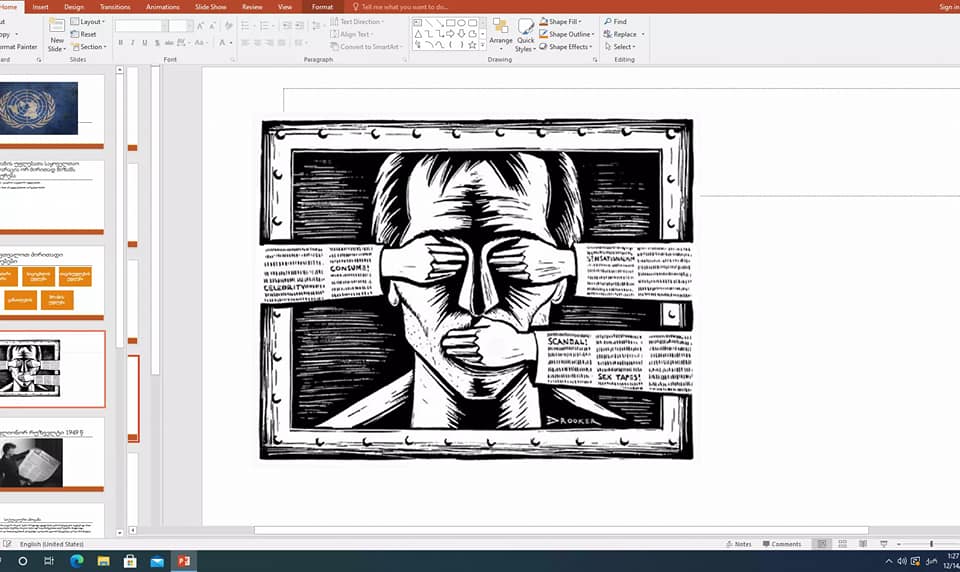This screenshot has width=960, height=572.
Task: Switch to Reading View icon
Action: [863, 544]
